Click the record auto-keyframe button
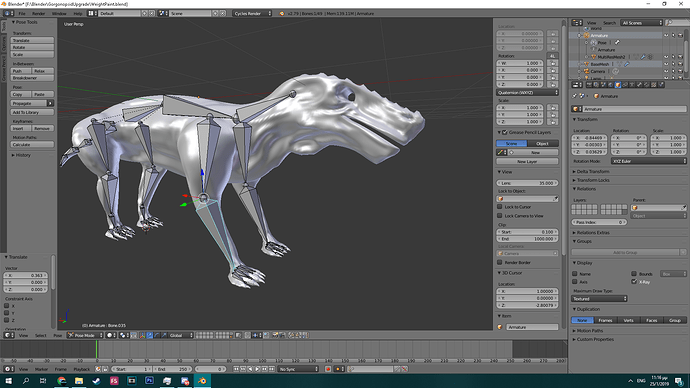This screenshot has height=388, width=690. click(x=328, y=369)
